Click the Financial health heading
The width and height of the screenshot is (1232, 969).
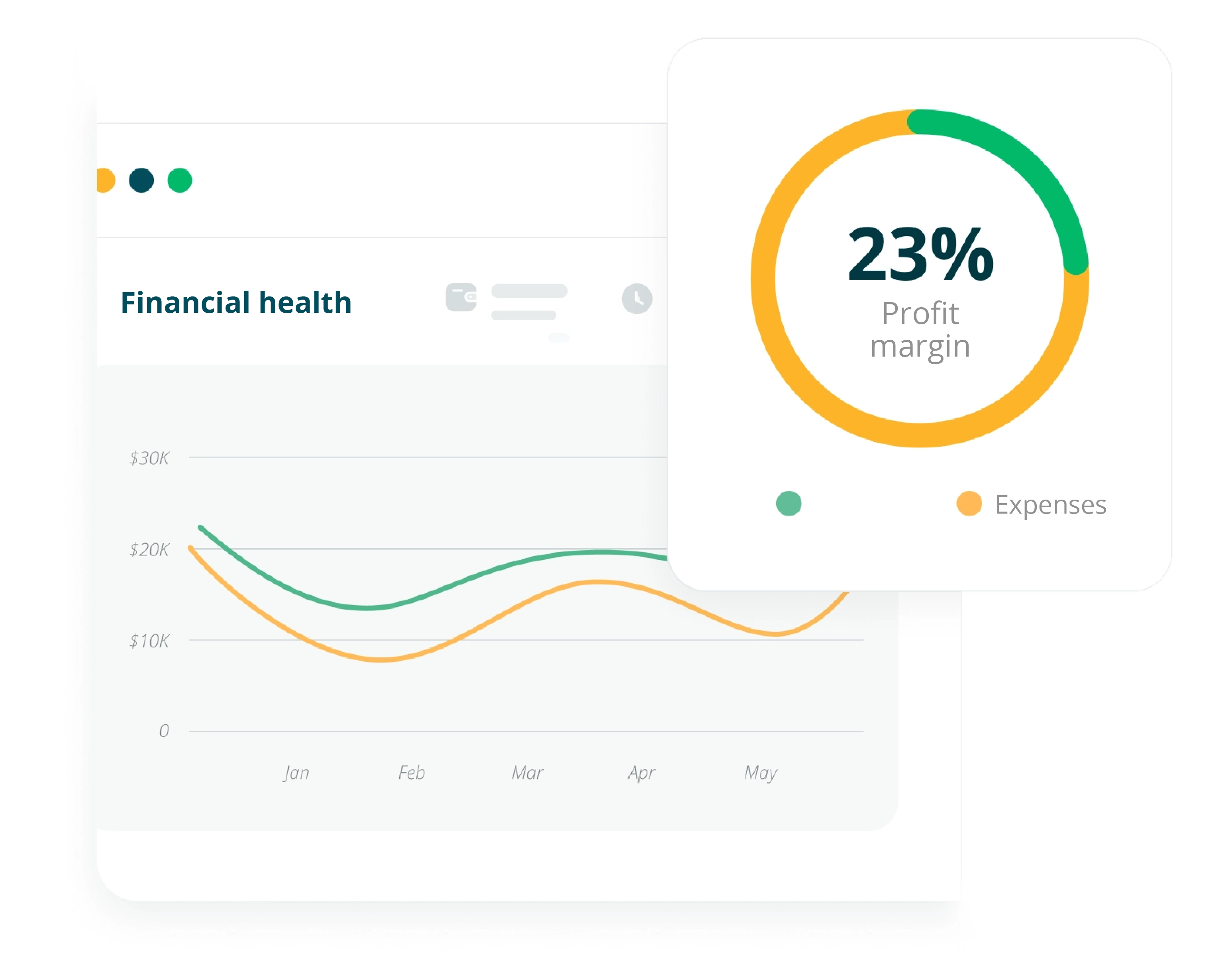[x=236, y=302]
